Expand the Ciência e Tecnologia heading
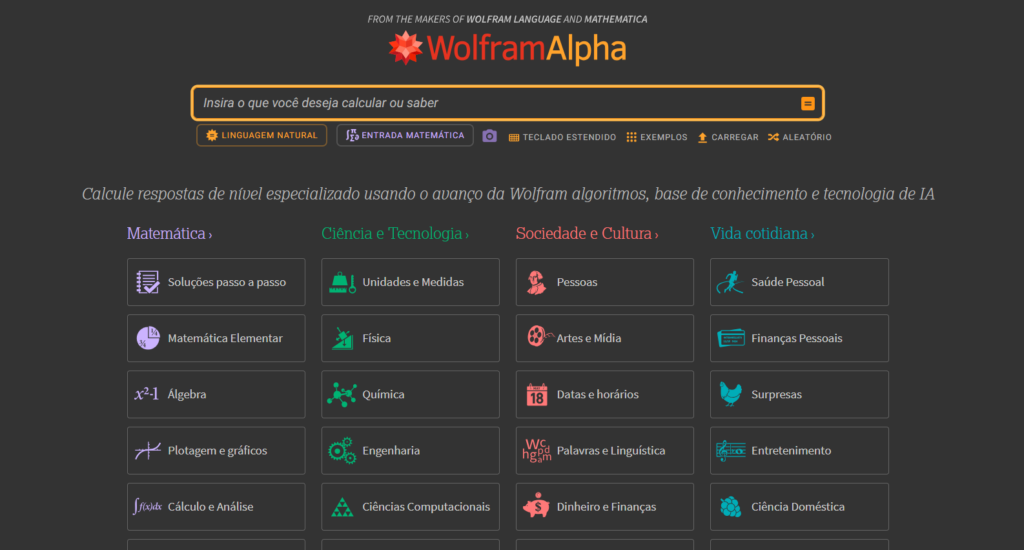1024x550 pixels. coord(395,233)
